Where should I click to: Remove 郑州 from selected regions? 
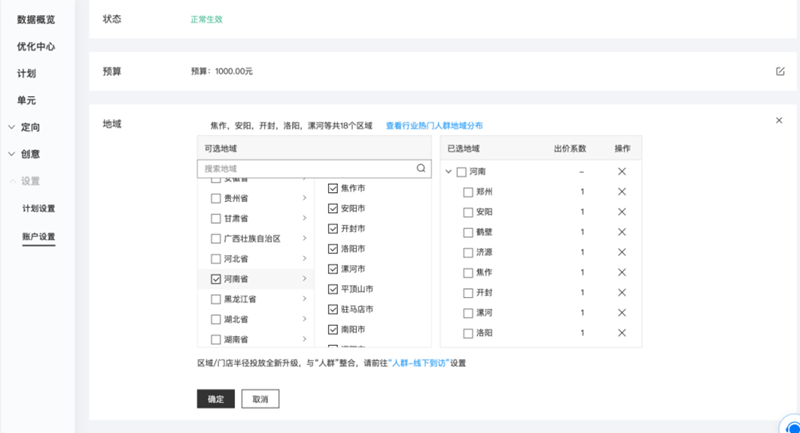622,192
